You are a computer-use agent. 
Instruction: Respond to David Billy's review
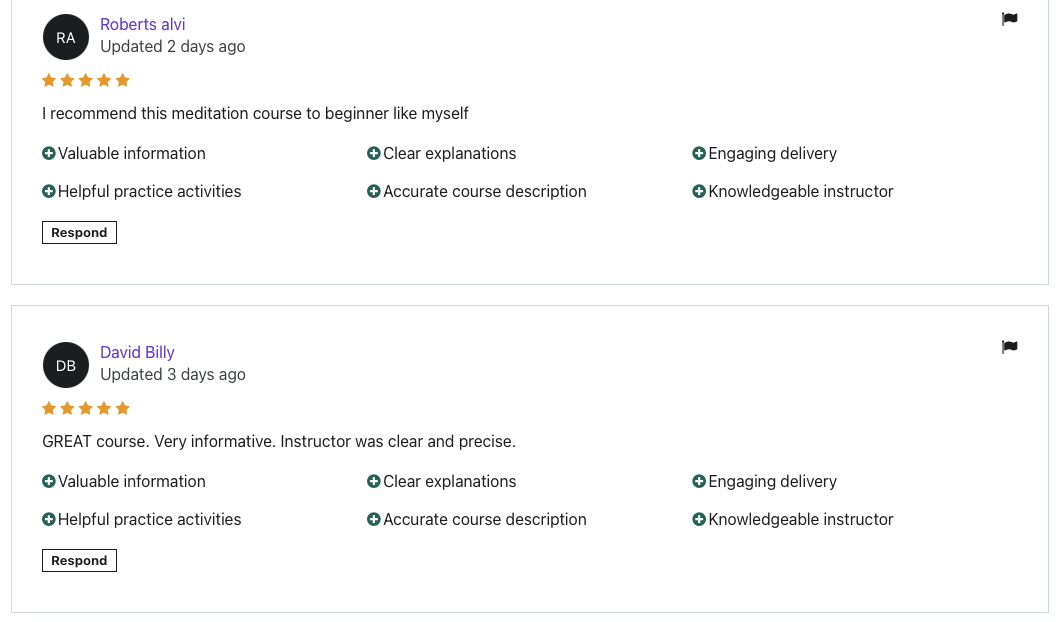[x=79, y=561]
